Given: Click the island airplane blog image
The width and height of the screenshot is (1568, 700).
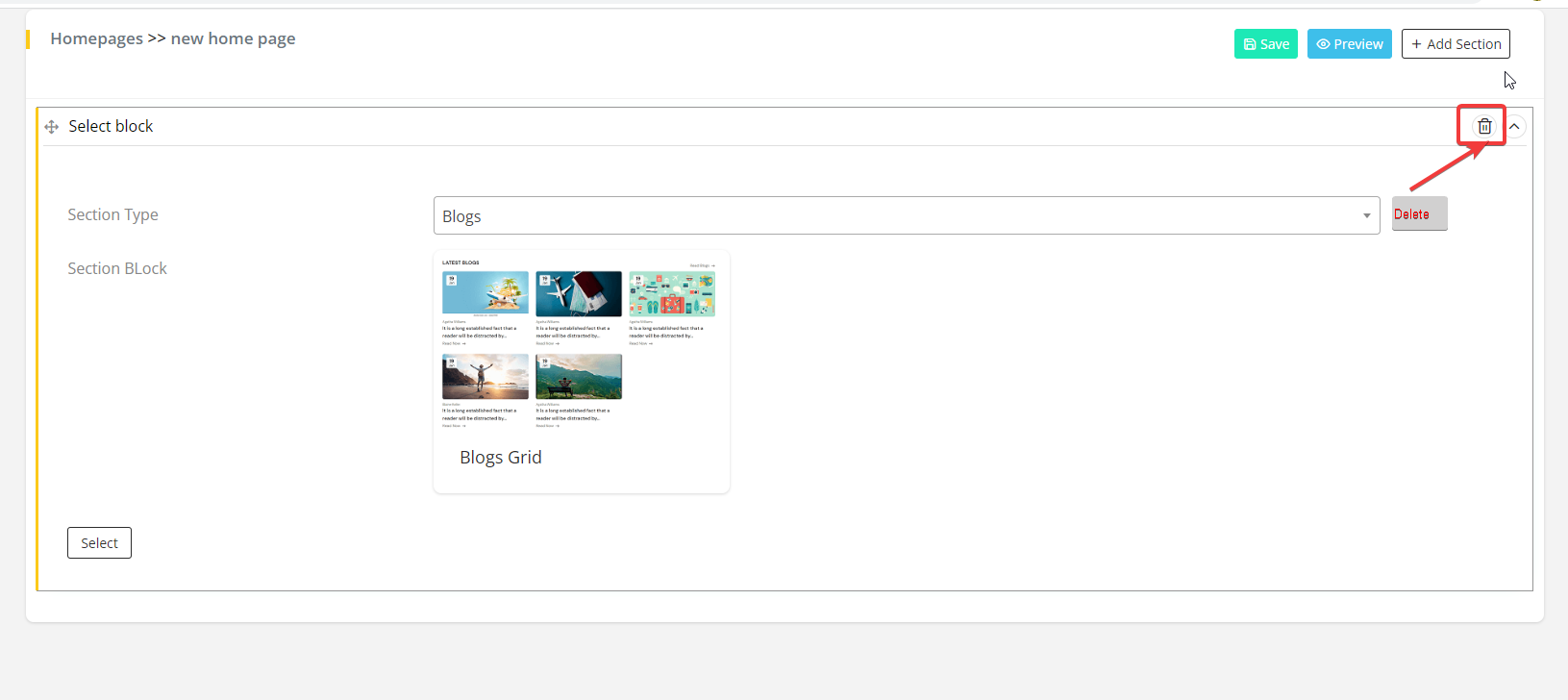Looking at the screenshot, I should pos(485,293).
